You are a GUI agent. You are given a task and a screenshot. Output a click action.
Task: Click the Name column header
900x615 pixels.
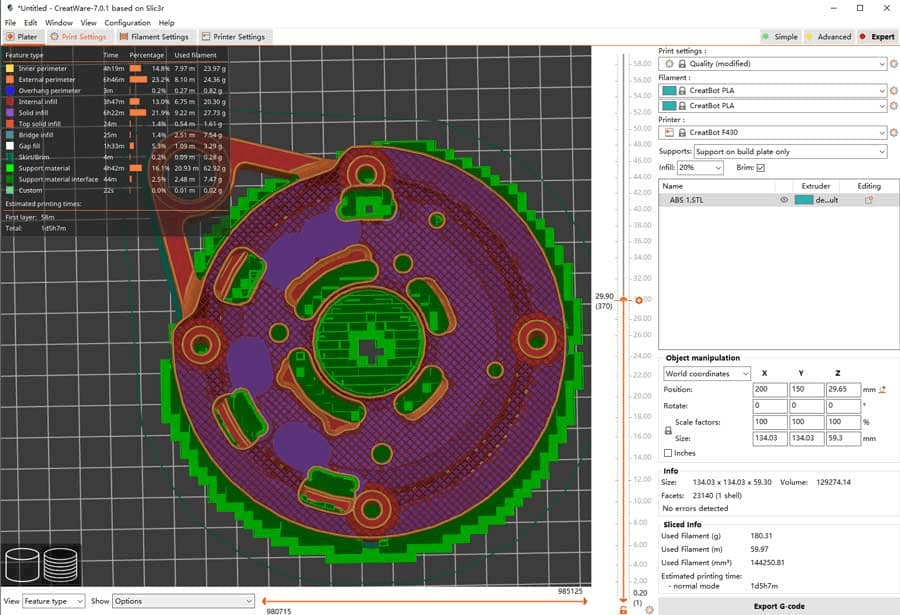pyautogui.click(x=717, y=186)
